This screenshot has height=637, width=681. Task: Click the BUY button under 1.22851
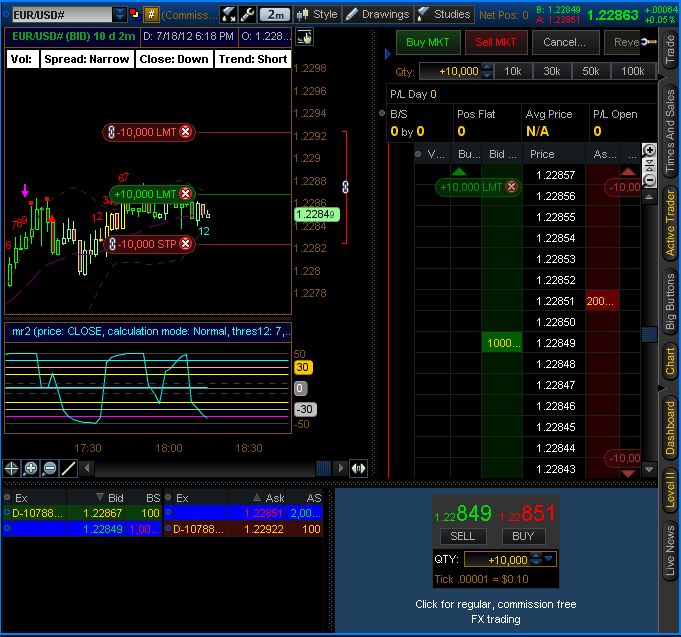[523, 536]
